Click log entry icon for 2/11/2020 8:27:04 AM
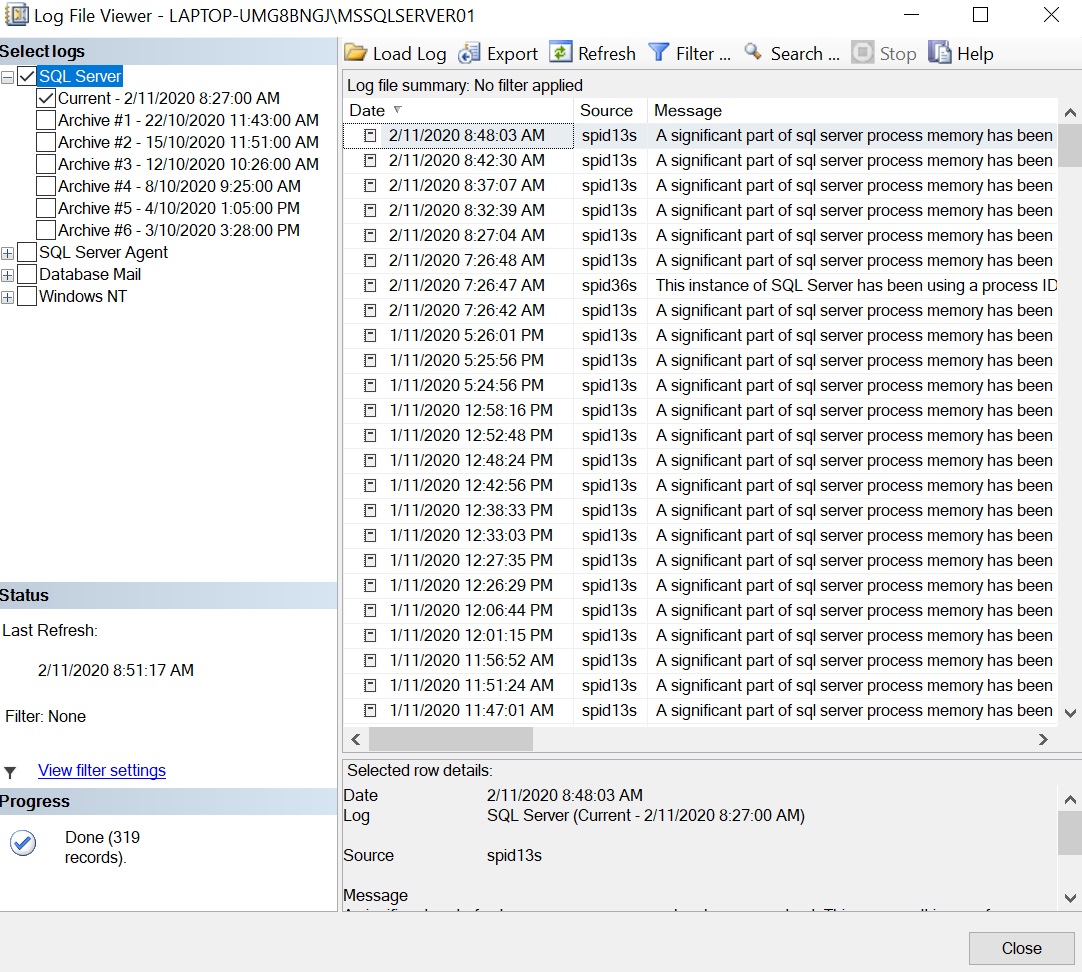1082x972 pixels. point(371,236)
